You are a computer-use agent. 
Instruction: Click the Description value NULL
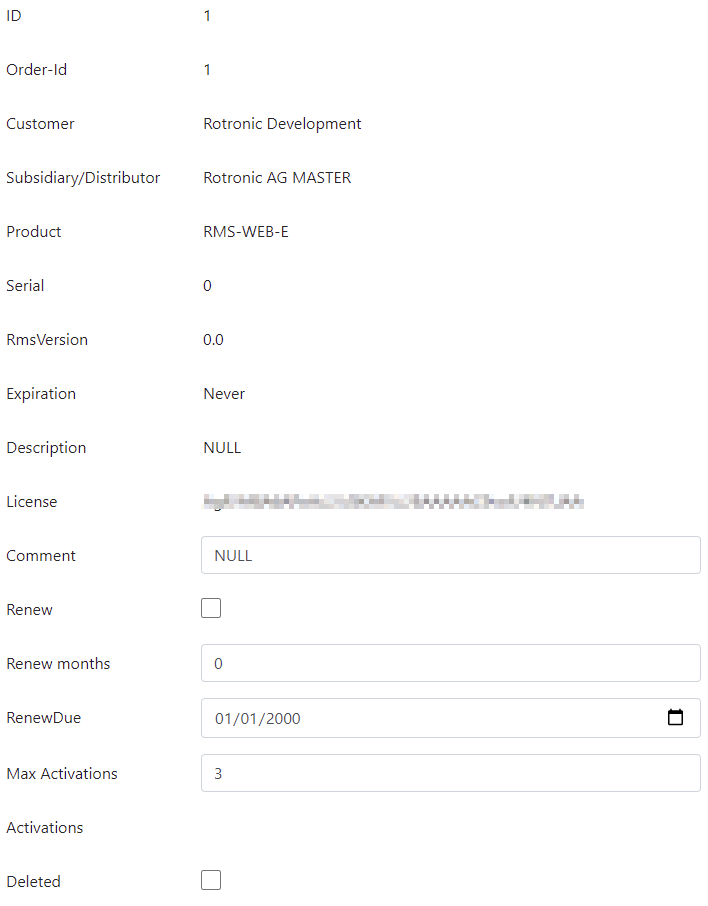point(222,448)
